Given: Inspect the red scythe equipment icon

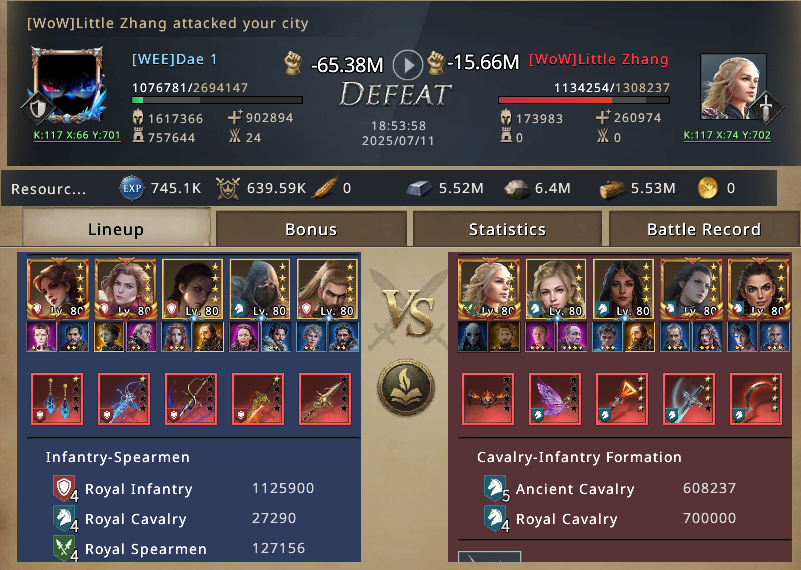Looking at the screenshot, I should click(x=756, y=399).
